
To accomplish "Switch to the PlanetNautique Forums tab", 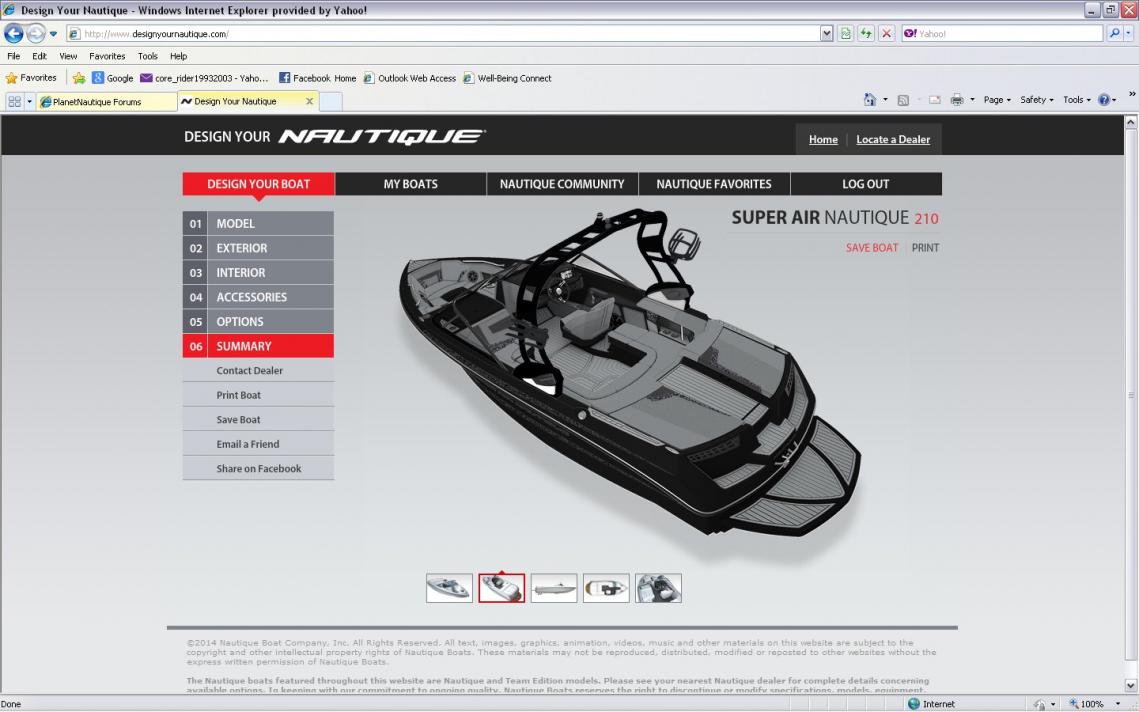I will (106, 102).
